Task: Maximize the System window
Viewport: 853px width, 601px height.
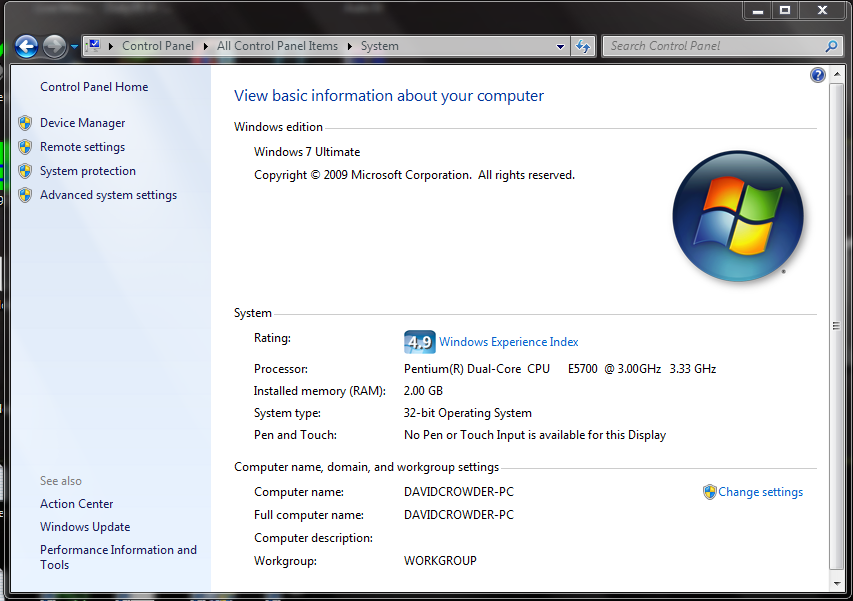Action: (785, 11)
